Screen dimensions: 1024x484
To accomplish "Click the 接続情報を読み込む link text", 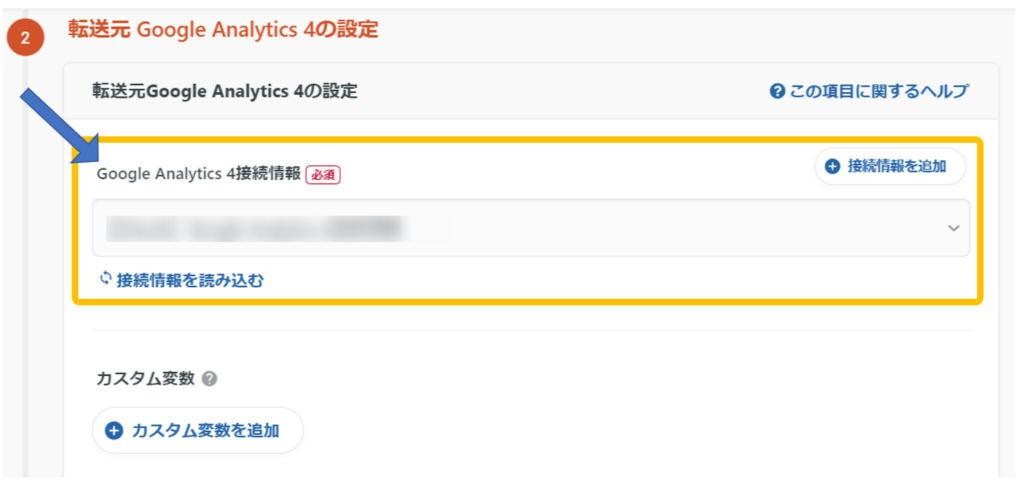I will click(x=190, y=280).
